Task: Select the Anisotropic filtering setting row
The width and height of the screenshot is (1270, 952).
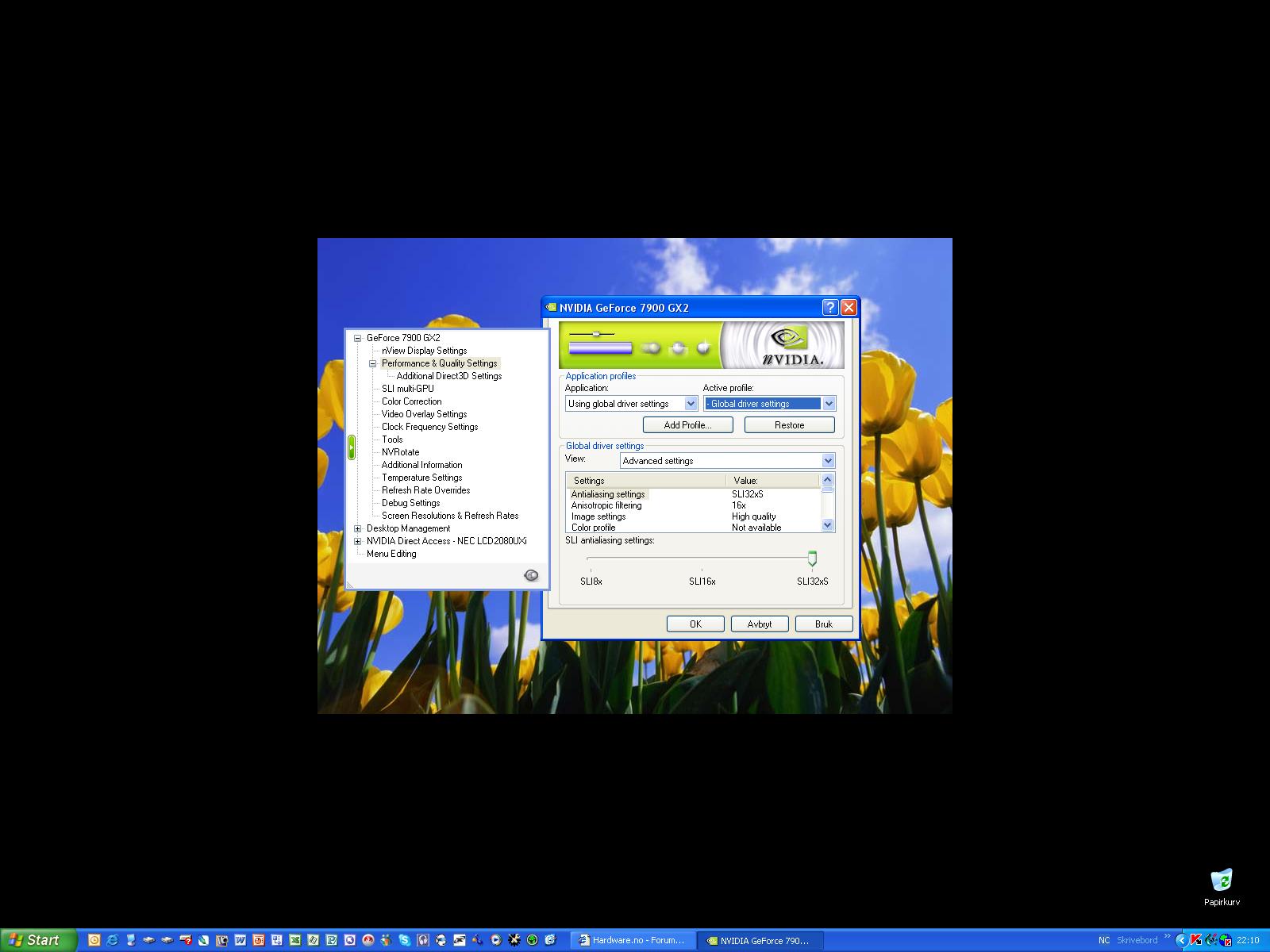Action: pos(694,505)
